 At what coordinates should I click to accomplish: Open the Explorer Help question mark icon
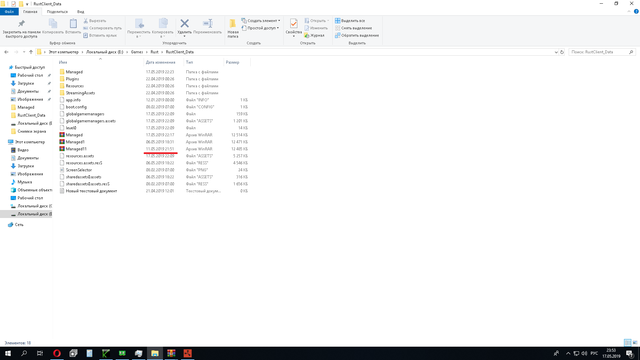click(x=636, y=11)
